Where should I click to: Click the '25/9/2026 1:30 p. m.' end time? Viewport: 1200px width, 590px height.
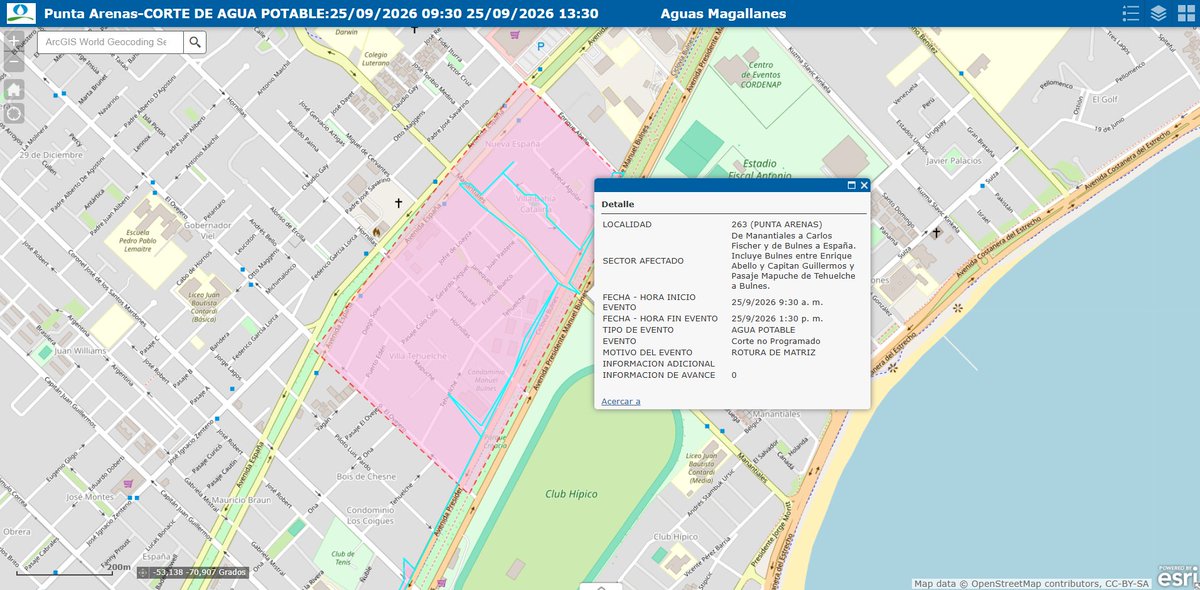[776, 318]
